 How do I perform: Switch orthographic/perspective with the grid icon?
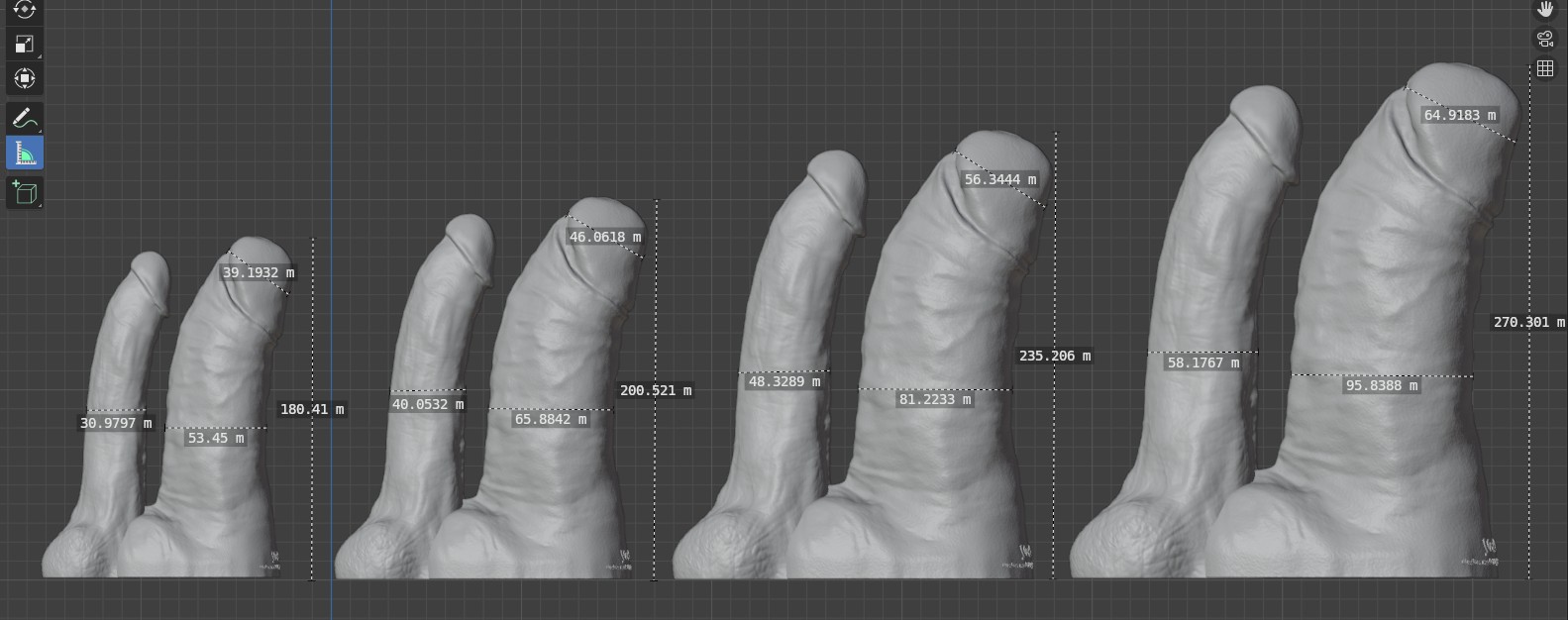[x=1545, y=68]
